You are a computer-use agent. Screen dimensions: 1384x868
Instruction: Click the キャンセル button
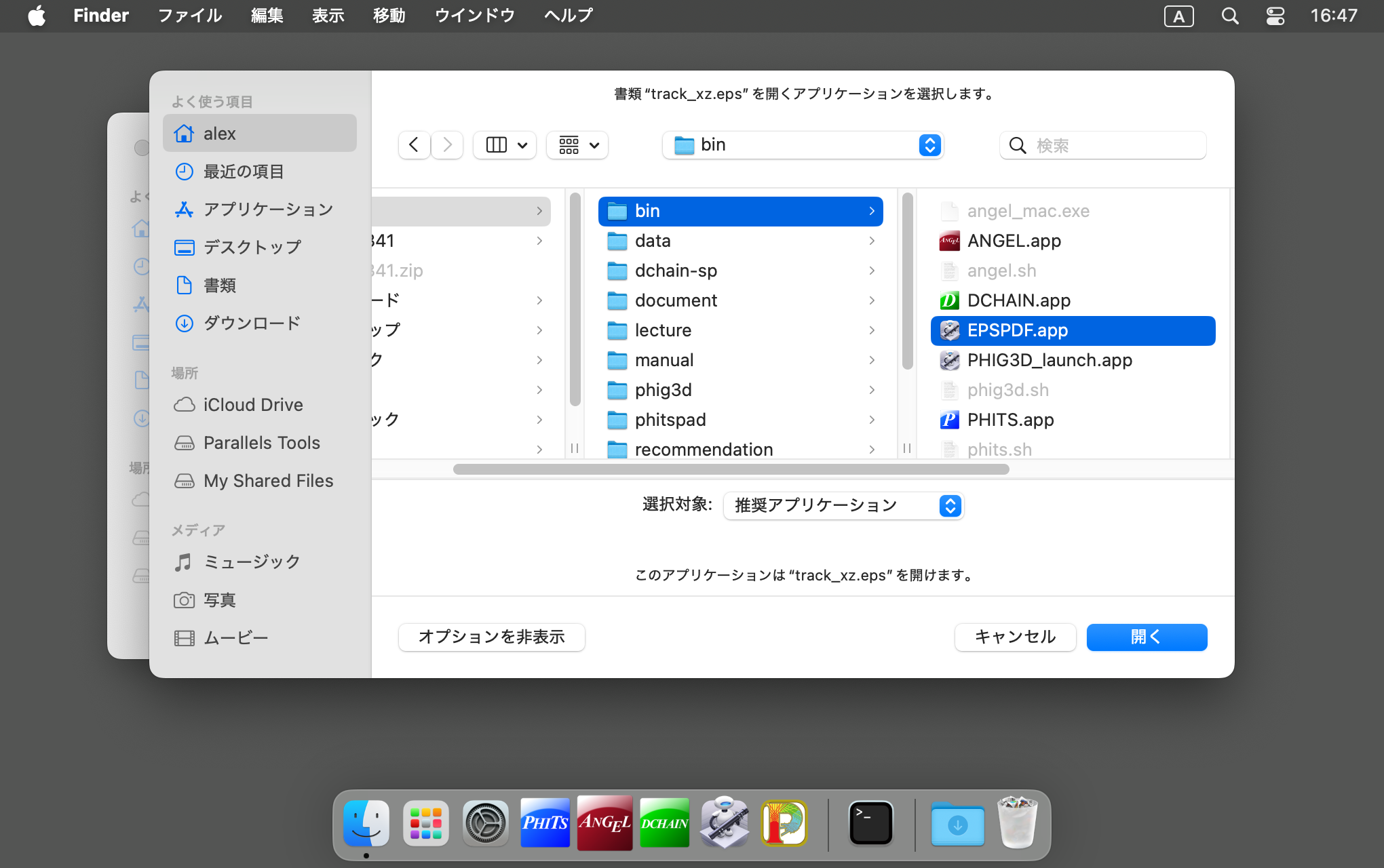pos(1014,637)
